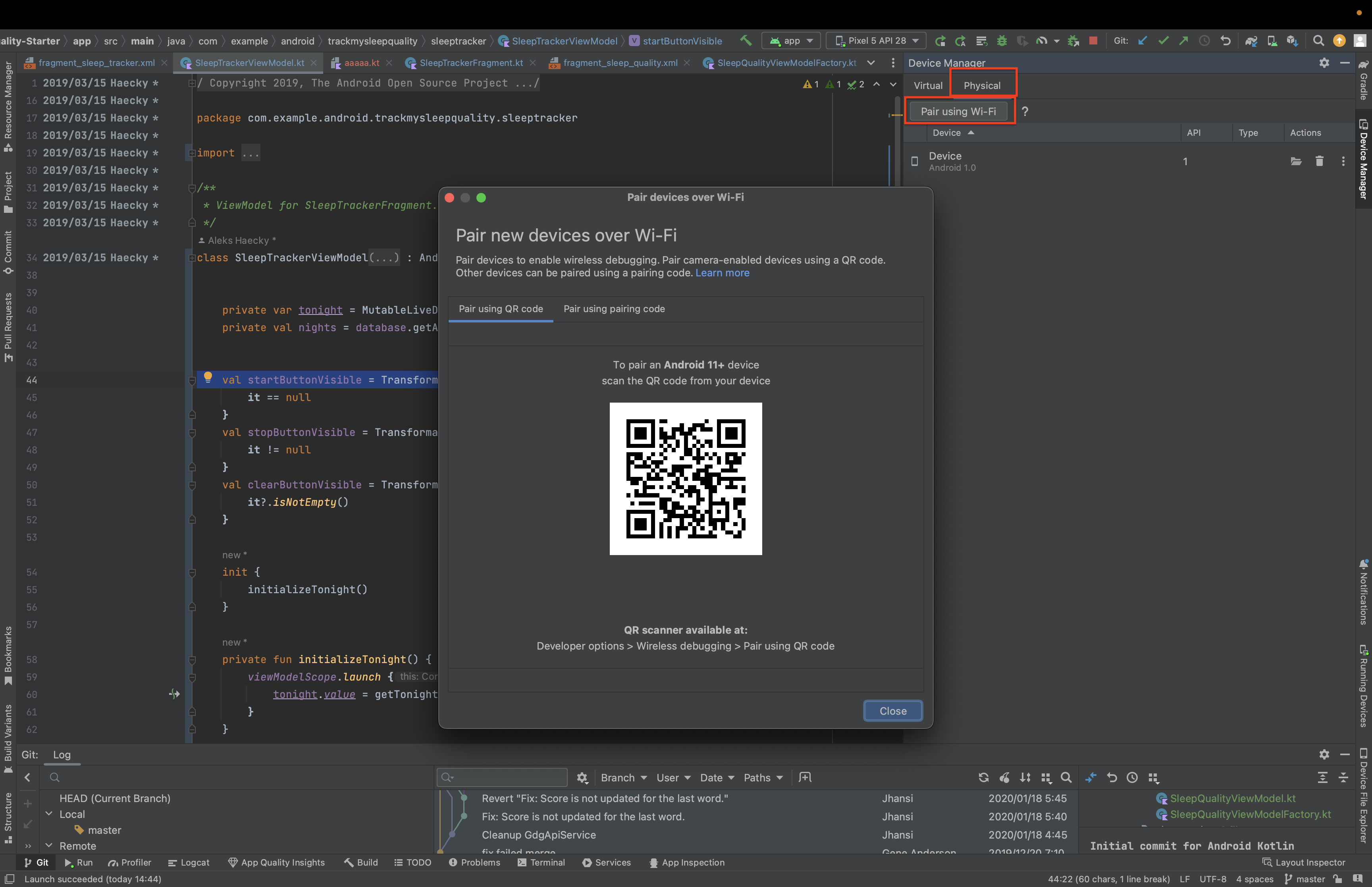Open device file explorer folder icon for Device
1372x887 pixels.
(1295, 161)
